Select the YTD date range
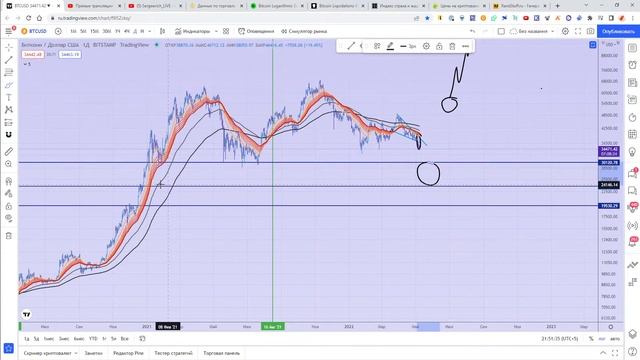The width and height of the screenshot is (640, 360). (x=93, y=339)
